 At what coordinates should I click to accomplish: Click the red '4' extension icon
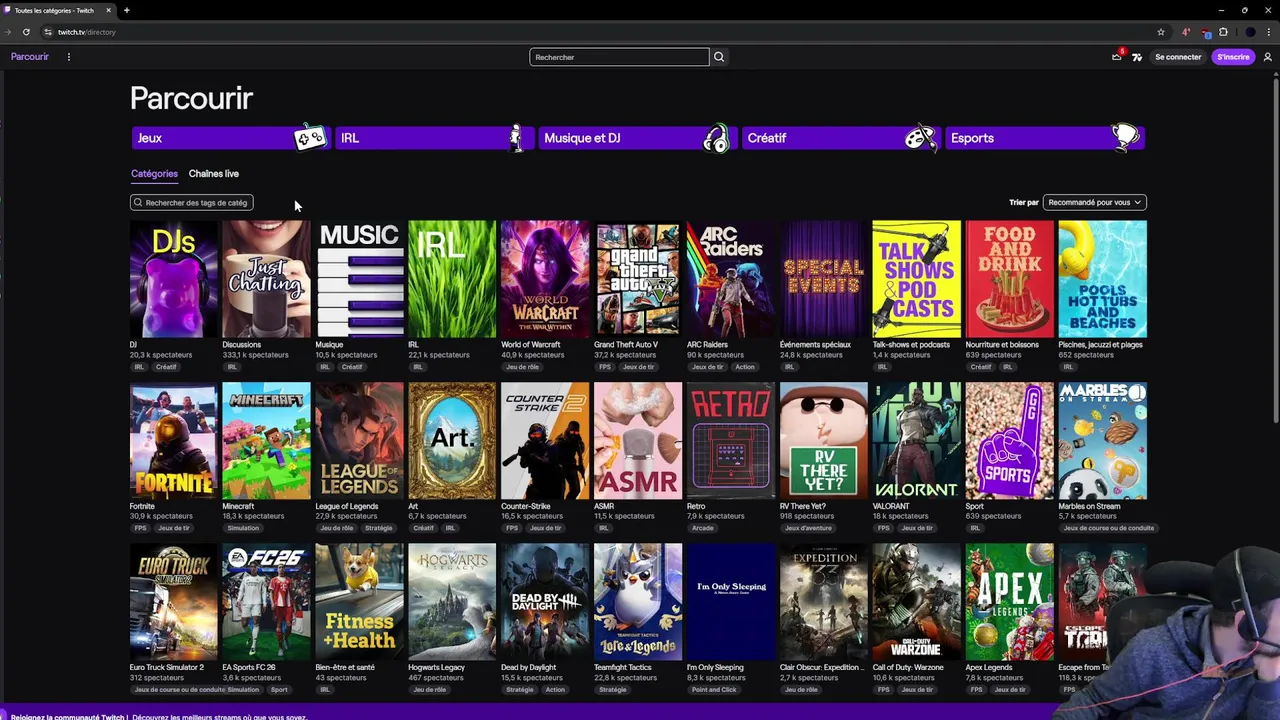[x=1186, y=32]
